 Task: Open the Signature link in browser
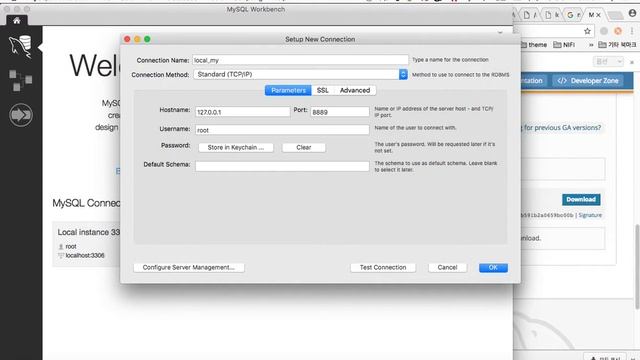(590, 215)
